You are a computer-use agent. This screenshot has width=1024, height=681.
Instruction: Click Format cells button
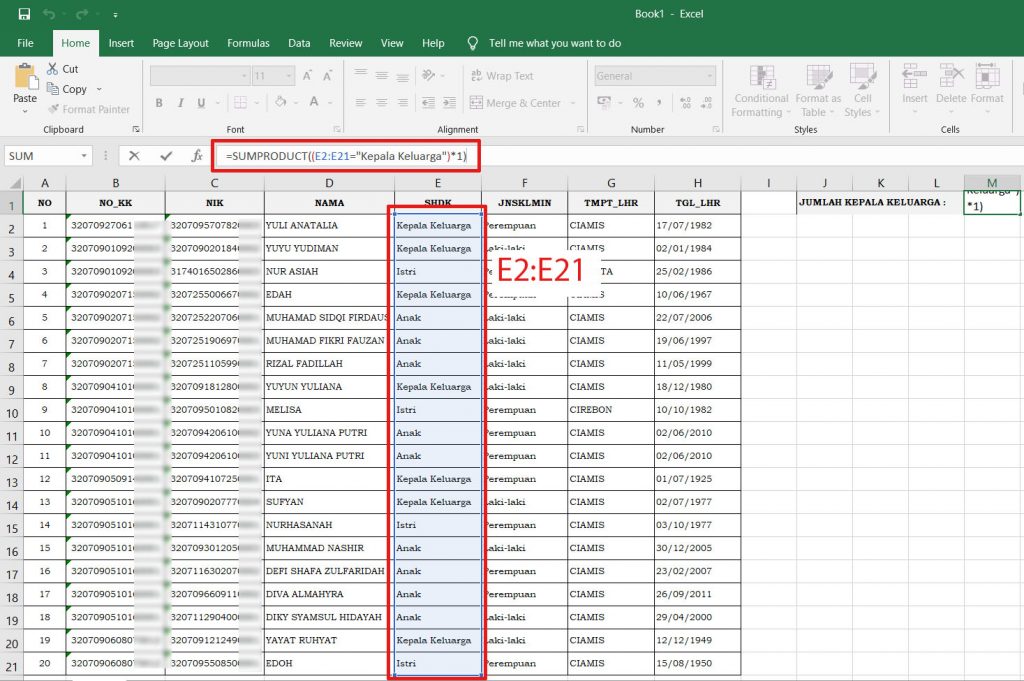[987, 88]
